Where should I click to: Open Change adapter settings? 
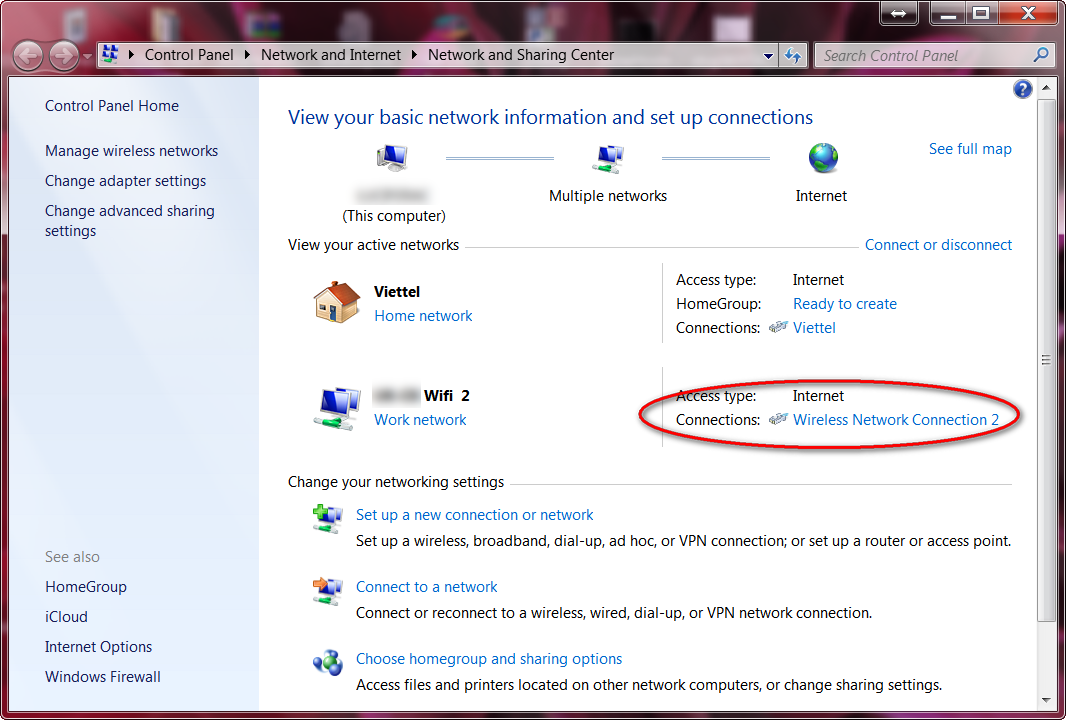[x=125, y=180]
